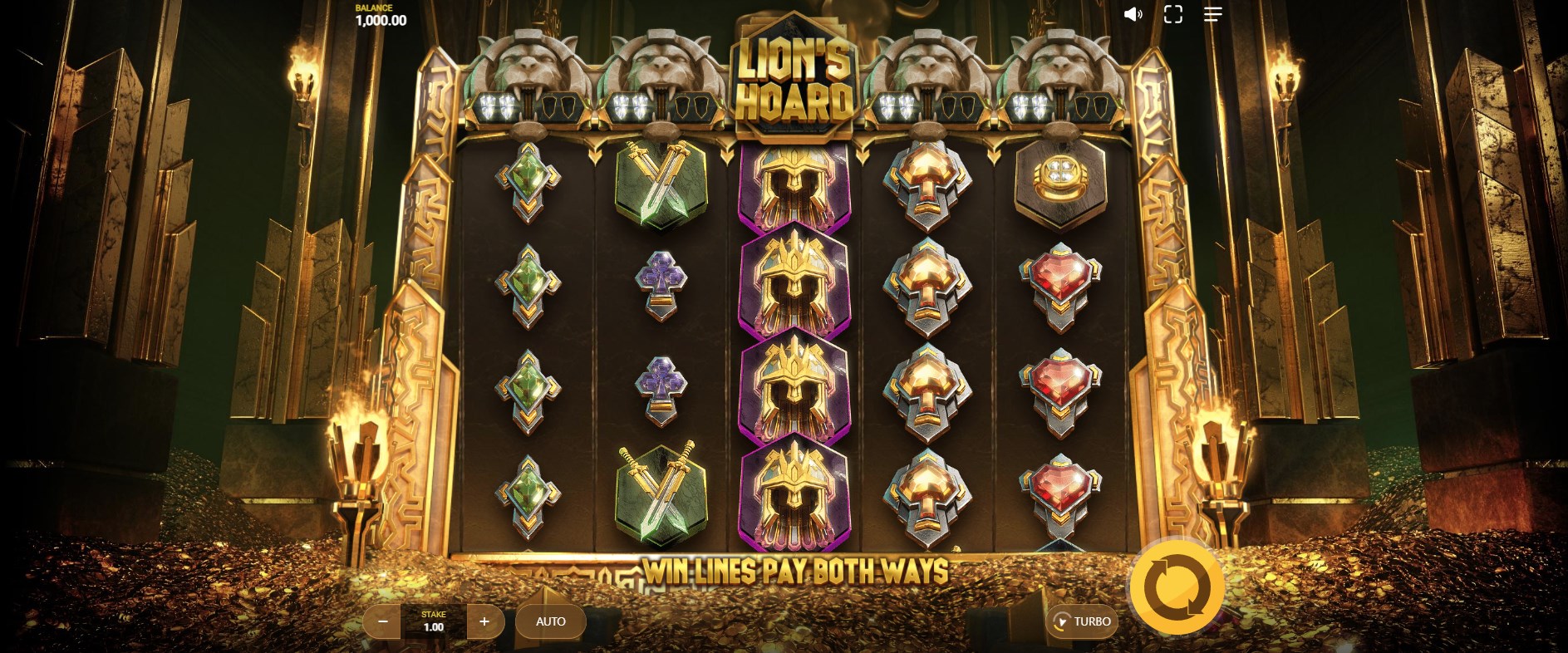Decrease stake with the minus button
1568x653 pixels.
coord(382,621)
